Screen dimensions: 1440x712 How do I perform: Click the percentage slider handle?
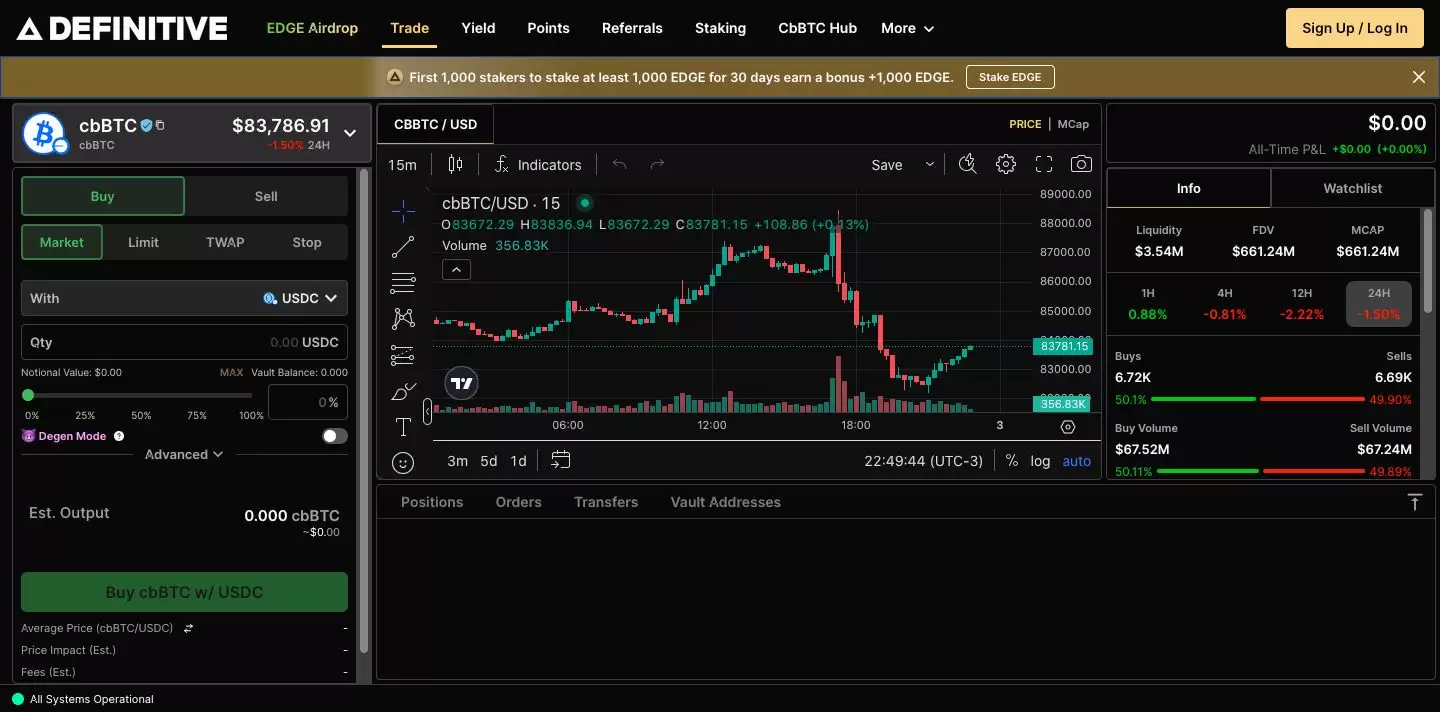28,395
